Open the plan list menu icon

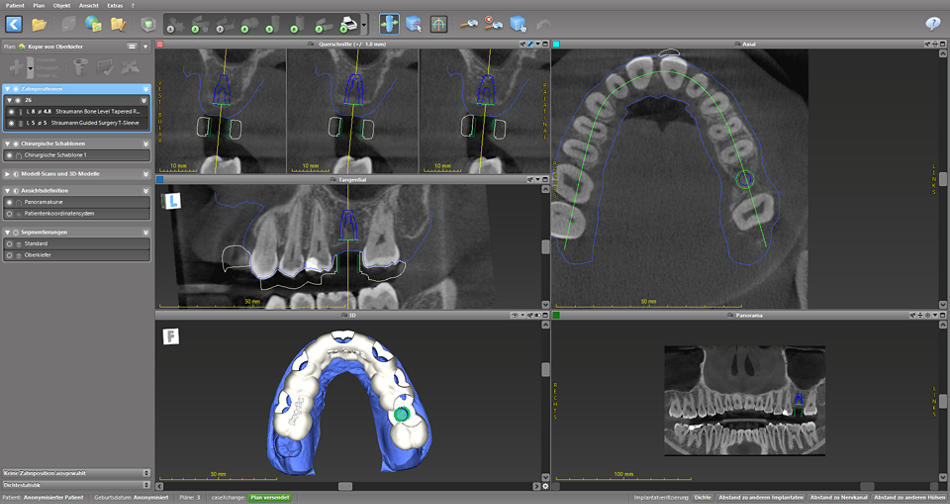click(132, 46)
